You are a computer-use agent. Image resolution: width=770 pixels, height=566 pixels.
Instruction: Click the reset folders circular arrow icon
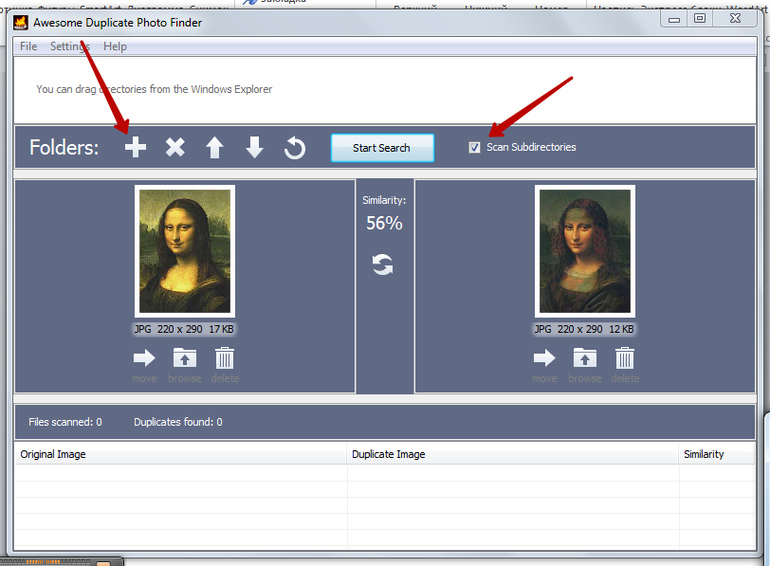(294, 148)
